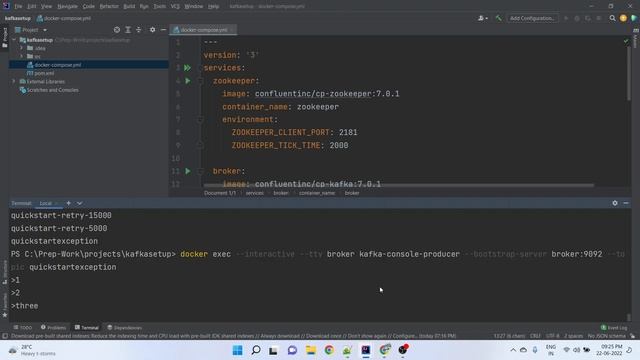Click the No JSON schema status widget
Screen dimensions: 640x360
pos(606,336)
